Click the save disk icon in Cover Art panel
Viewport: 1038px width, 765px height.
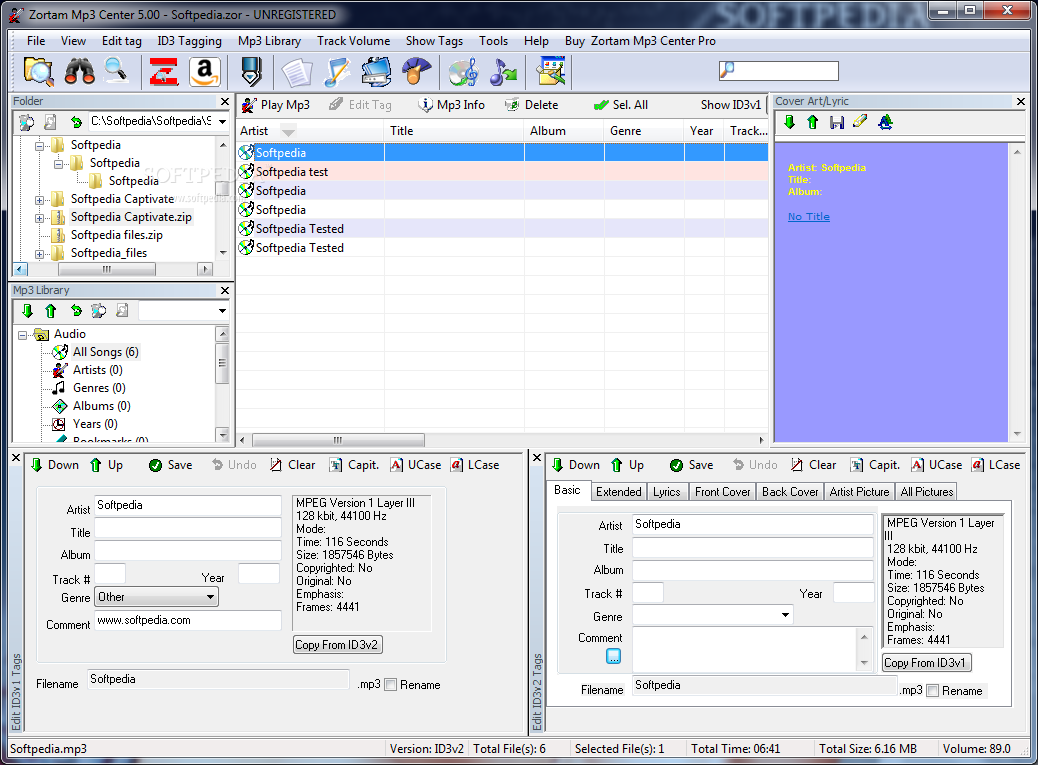(x=836, y=122)
